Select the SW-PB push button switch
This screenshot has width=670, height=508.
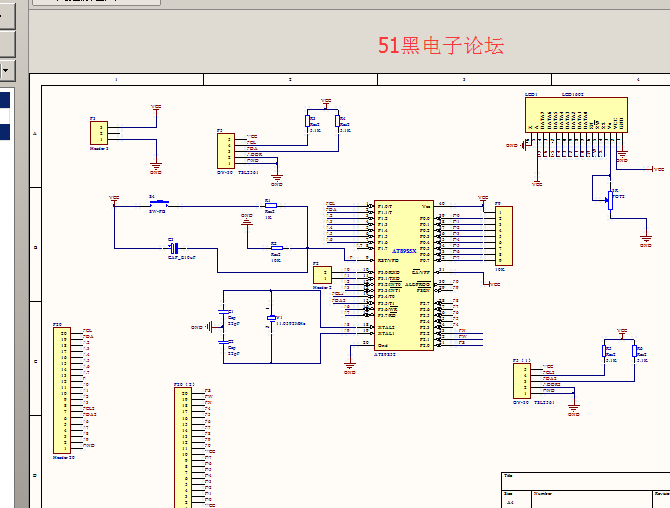(159, 203)
